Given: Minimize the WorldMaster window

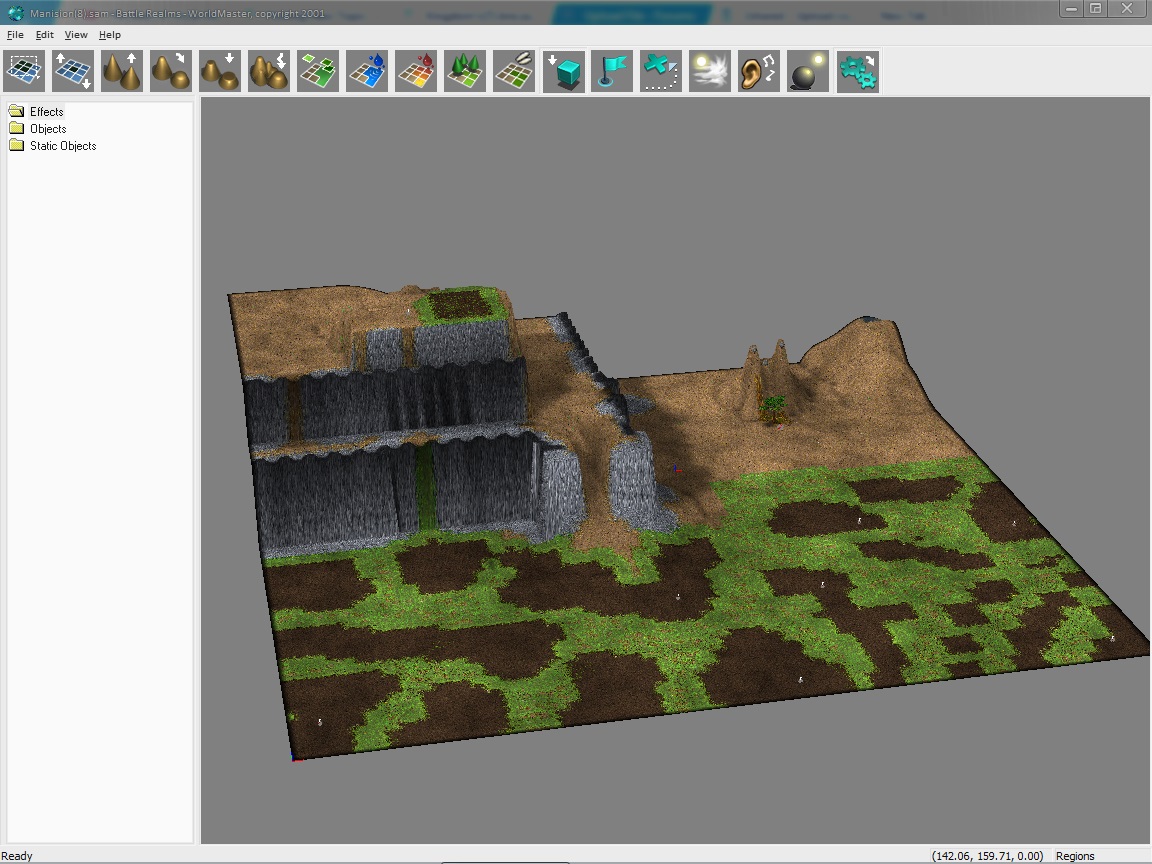Looking at the screenshot, I should 1072,9.
